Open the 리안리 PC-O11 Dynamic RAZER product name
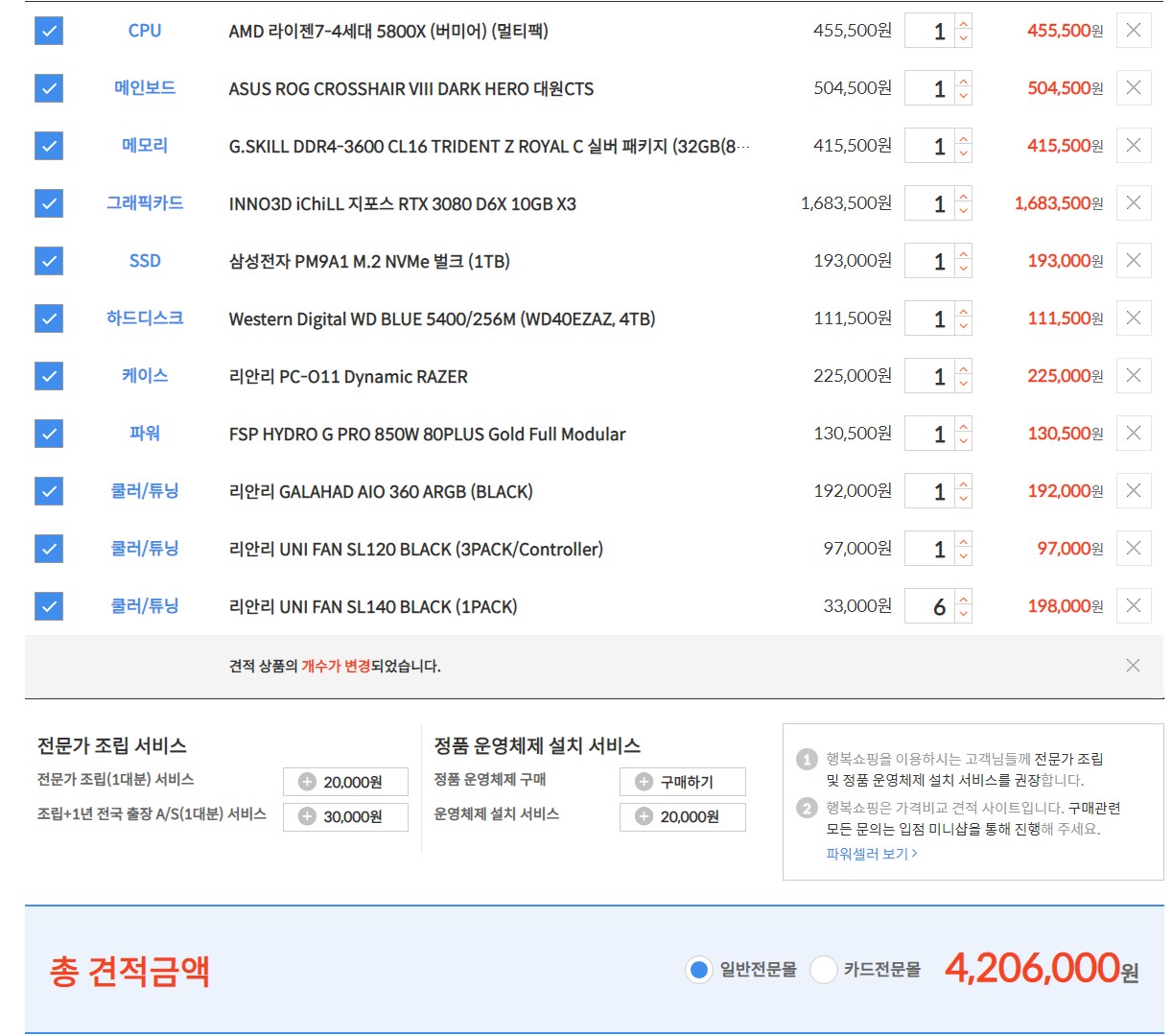The image size is (1172, 1036). coord(348,376)
